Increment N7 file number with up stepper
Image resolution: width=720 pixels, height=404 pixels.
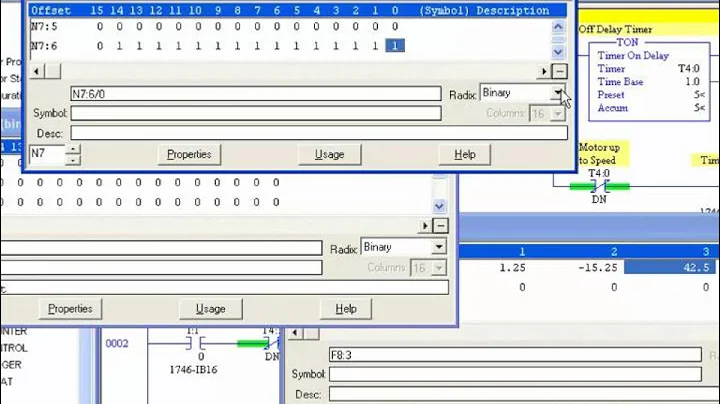point(73,150)
